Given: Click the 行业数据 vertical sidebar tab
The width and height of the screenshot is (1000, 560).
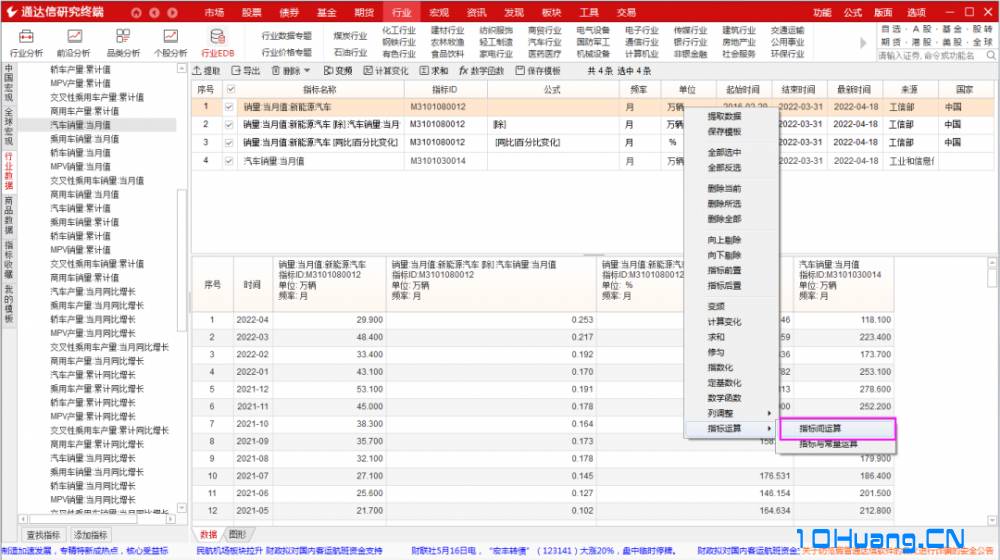Looking at the screenshot, I should click(x=9, y=171).
